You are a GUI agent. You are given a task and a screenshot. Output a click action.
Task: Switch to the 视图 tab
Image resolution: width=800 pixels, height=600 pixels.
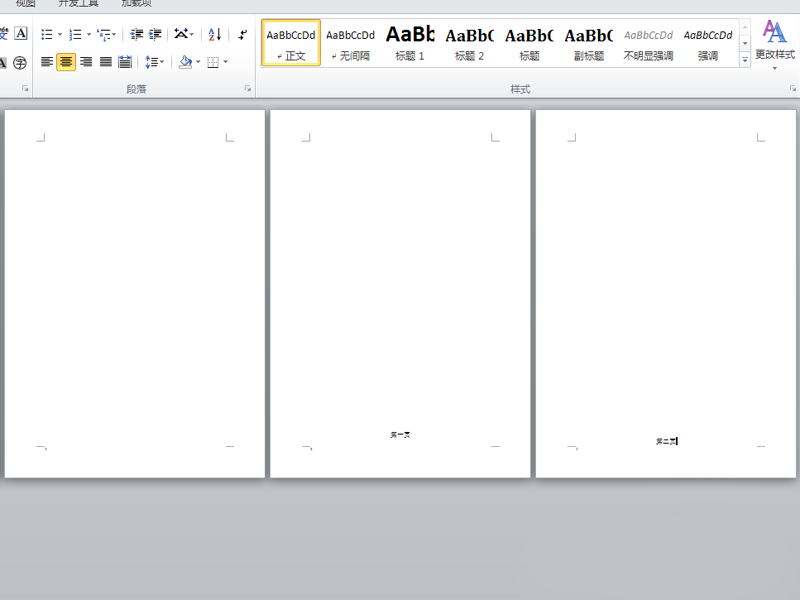(x=25, y=4)
